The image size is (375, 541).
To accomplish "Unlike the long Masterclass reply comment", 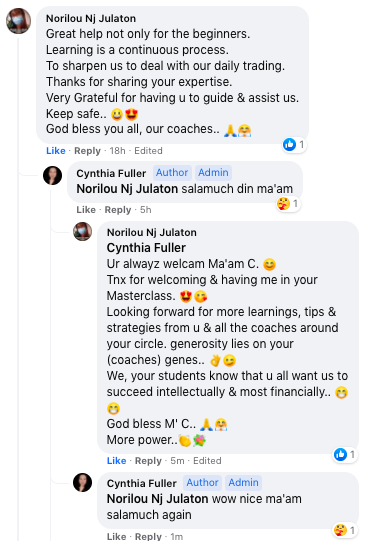I will (116, 461).
